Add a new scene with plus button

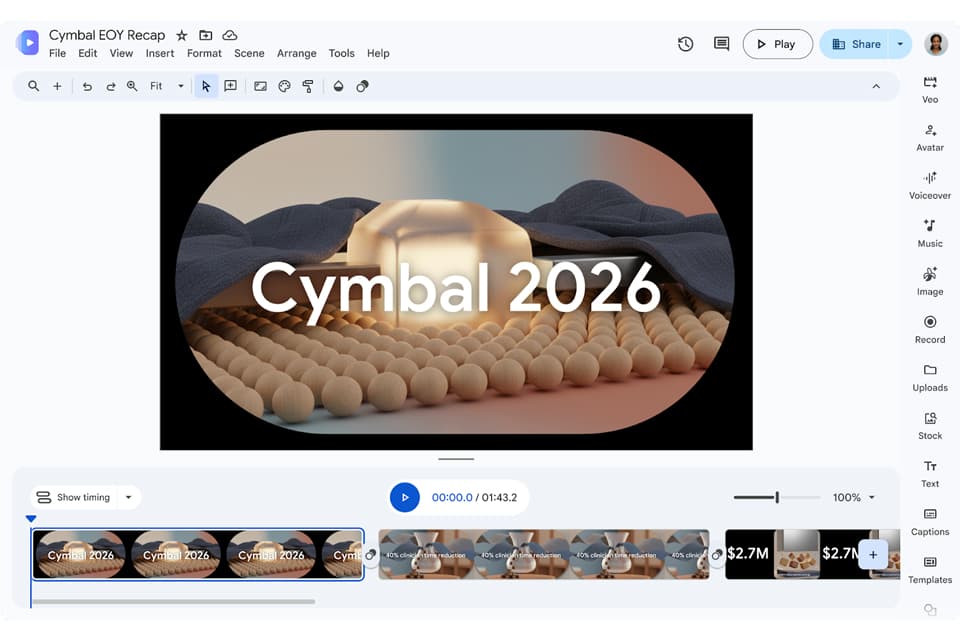(873, 555)
